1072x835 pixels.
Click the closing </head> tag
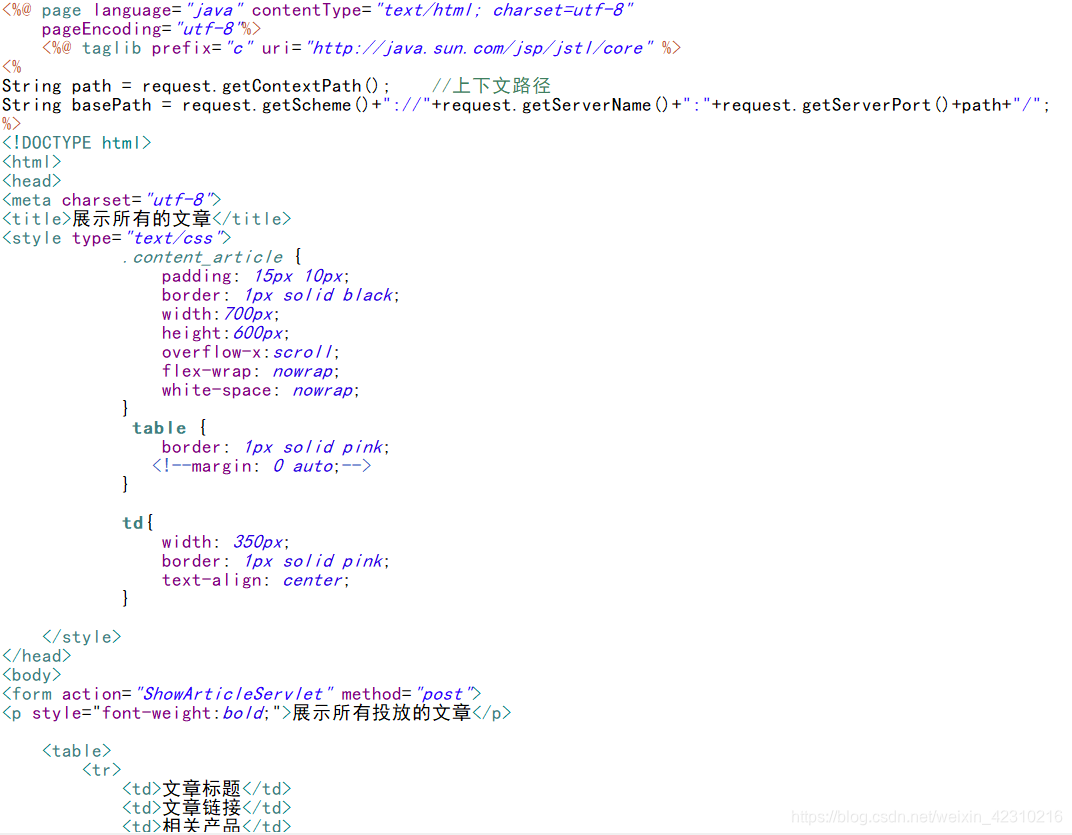click(36, 657)
